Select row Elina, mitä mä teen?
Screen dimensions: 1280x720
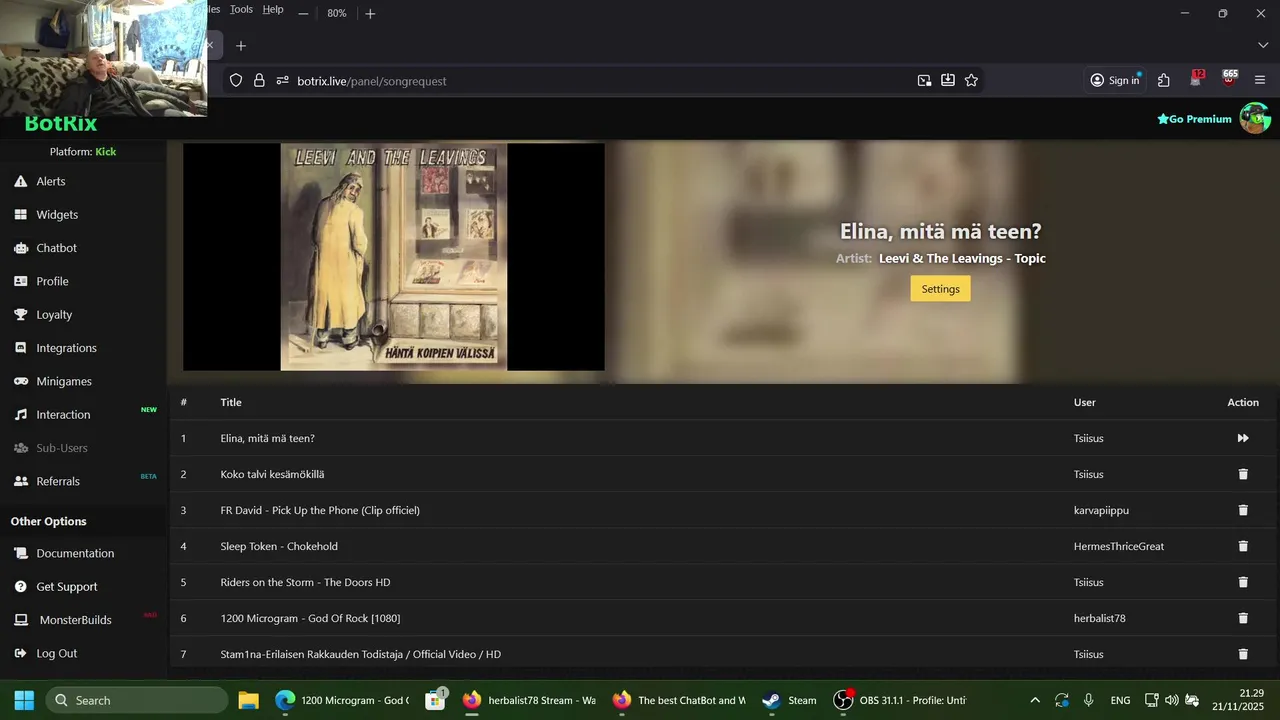coord(722,438)
